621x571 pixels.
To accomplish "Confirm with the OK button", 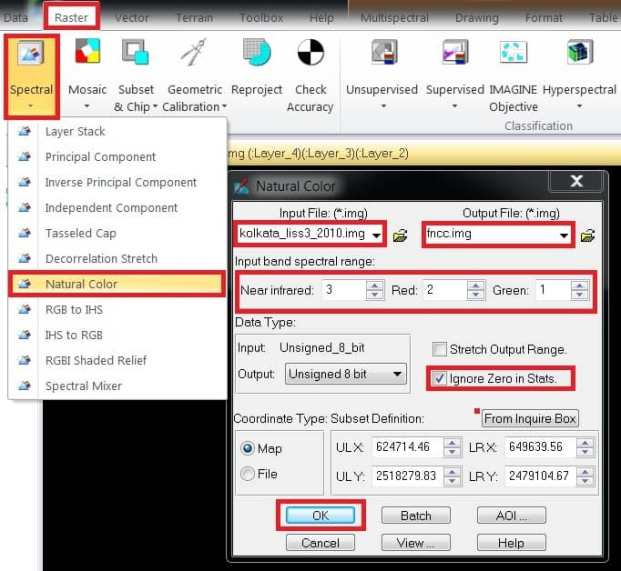I will pos(320,515).
